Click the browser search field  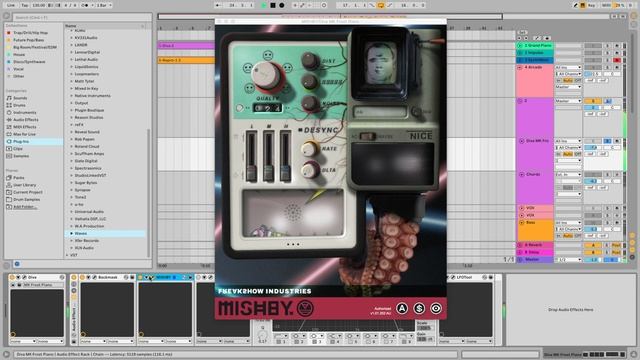tap(82, 18)
